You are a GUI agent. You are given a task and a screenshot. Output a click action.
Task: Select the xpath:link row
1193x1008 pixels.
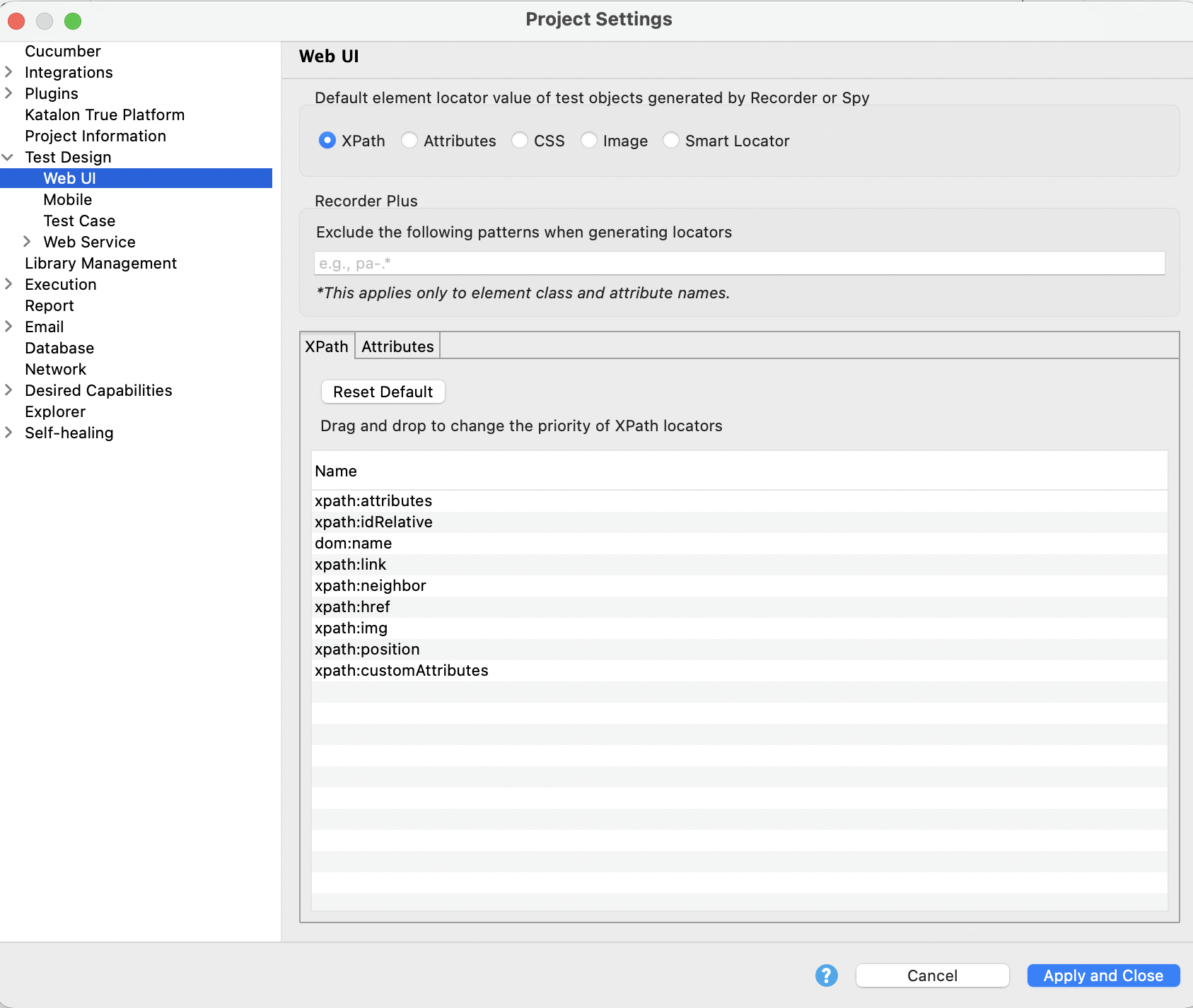point(739,564)
